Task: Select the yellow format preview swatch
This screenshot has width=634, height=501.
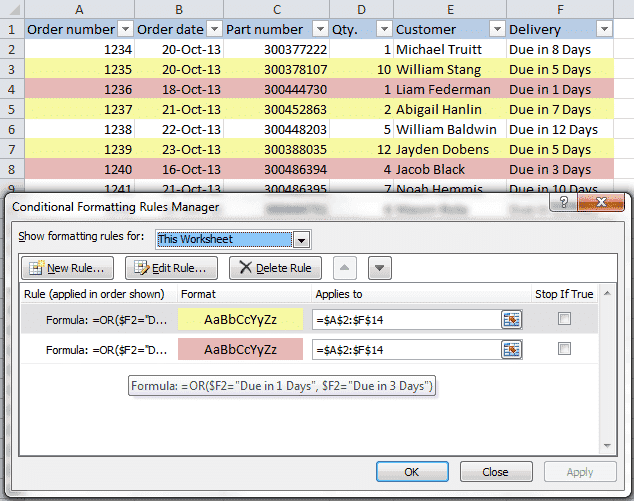Action: [x=240, y=319]
